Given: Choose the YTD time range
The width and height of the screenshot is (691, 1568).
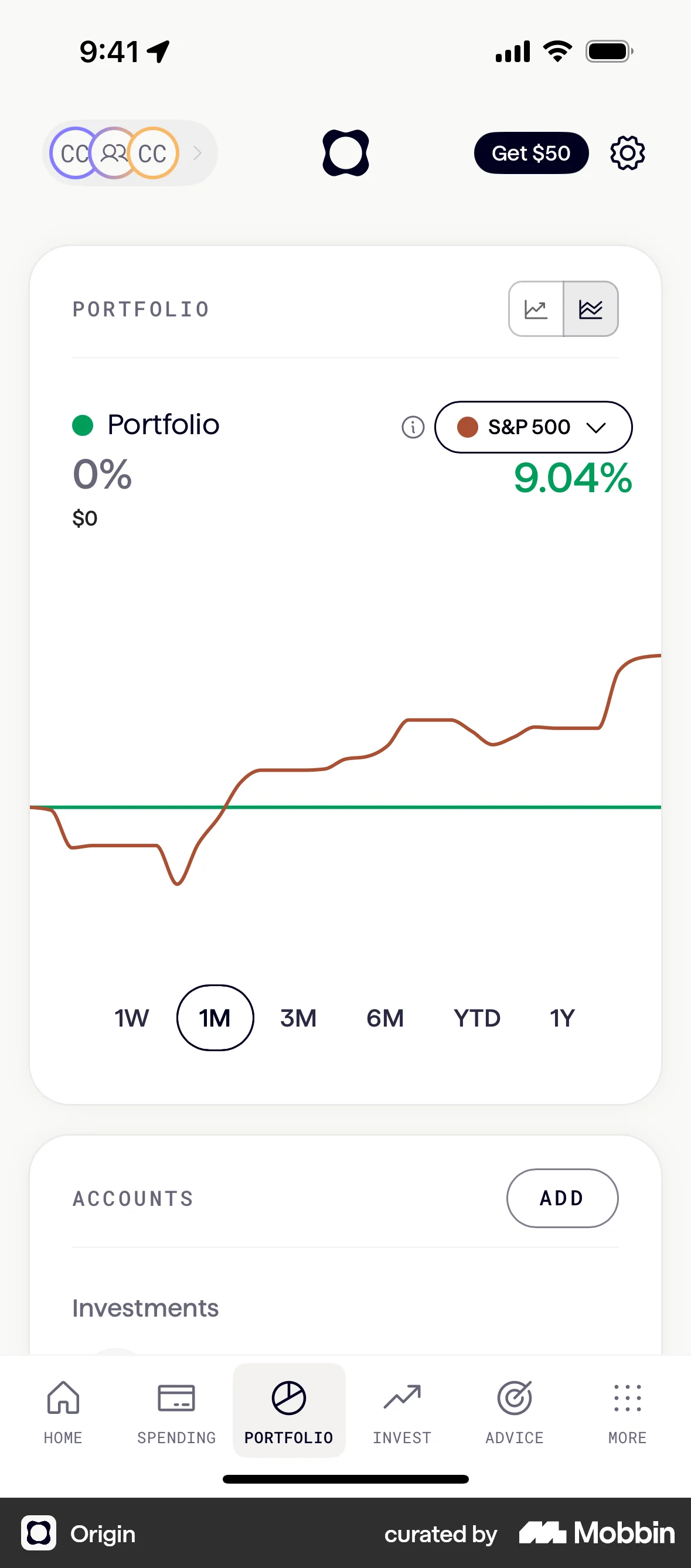Looking at the screenshot, I should pos(476,1018).
